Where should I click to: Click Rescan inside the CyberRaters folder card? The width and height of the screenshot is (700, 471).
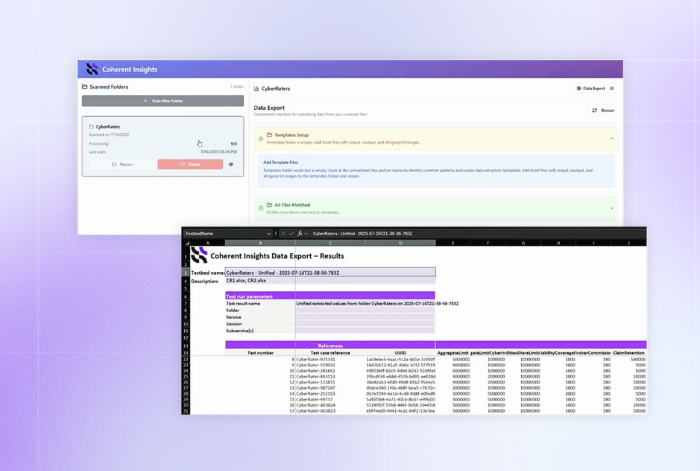pyautogui.click(x=122, y=164)
